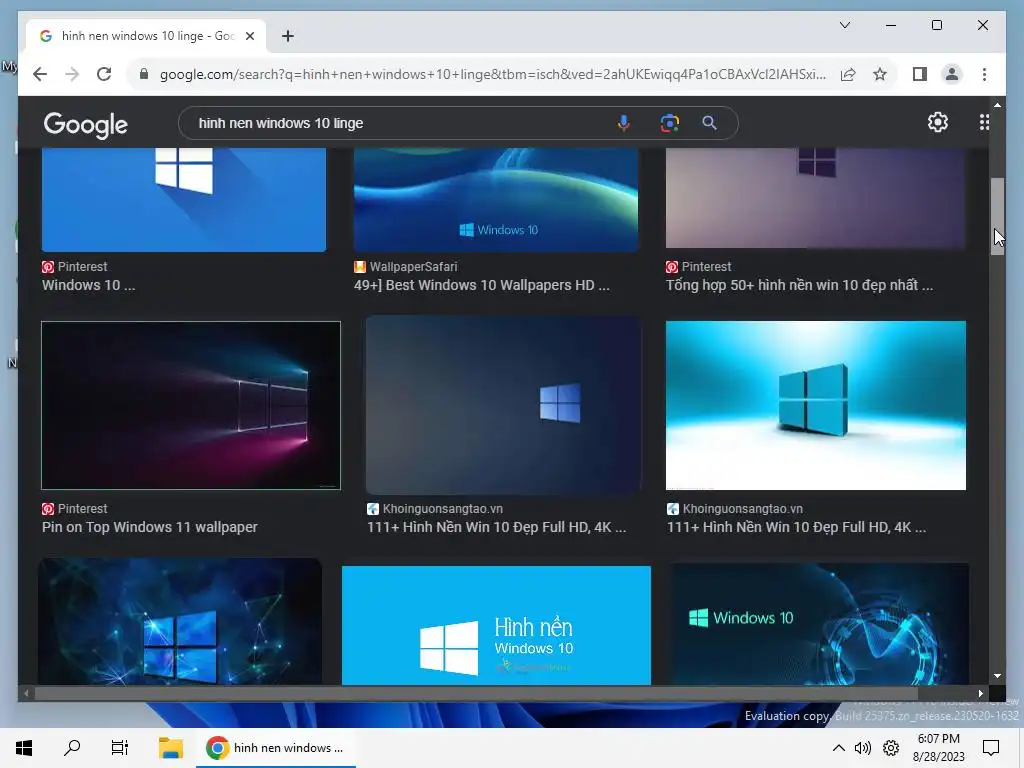Open Chrome profile avatar
1024x768 pixels.
pos(952,74)
